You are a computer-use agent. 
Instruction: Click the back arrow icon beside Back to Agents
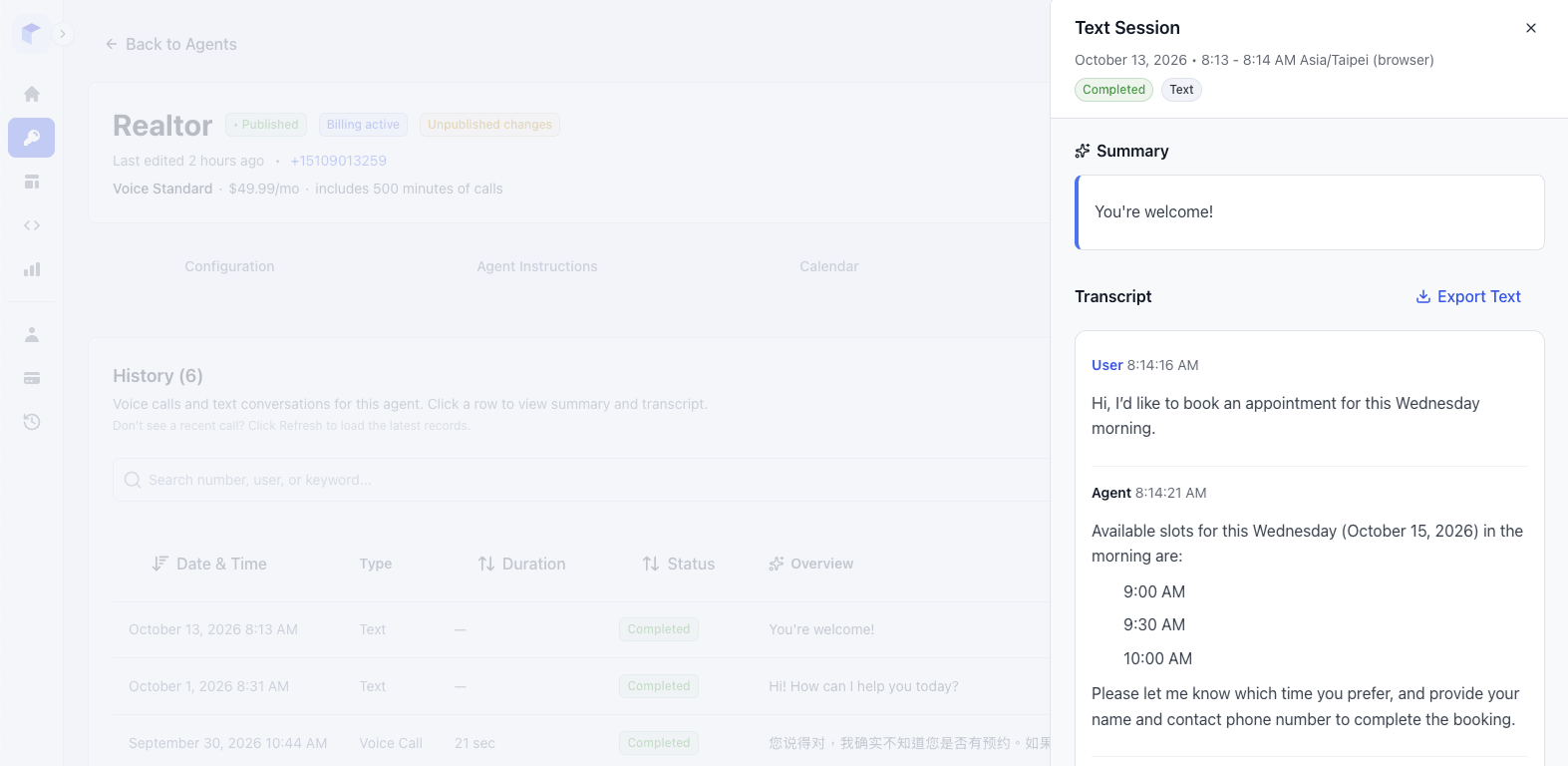pos(112,44)
